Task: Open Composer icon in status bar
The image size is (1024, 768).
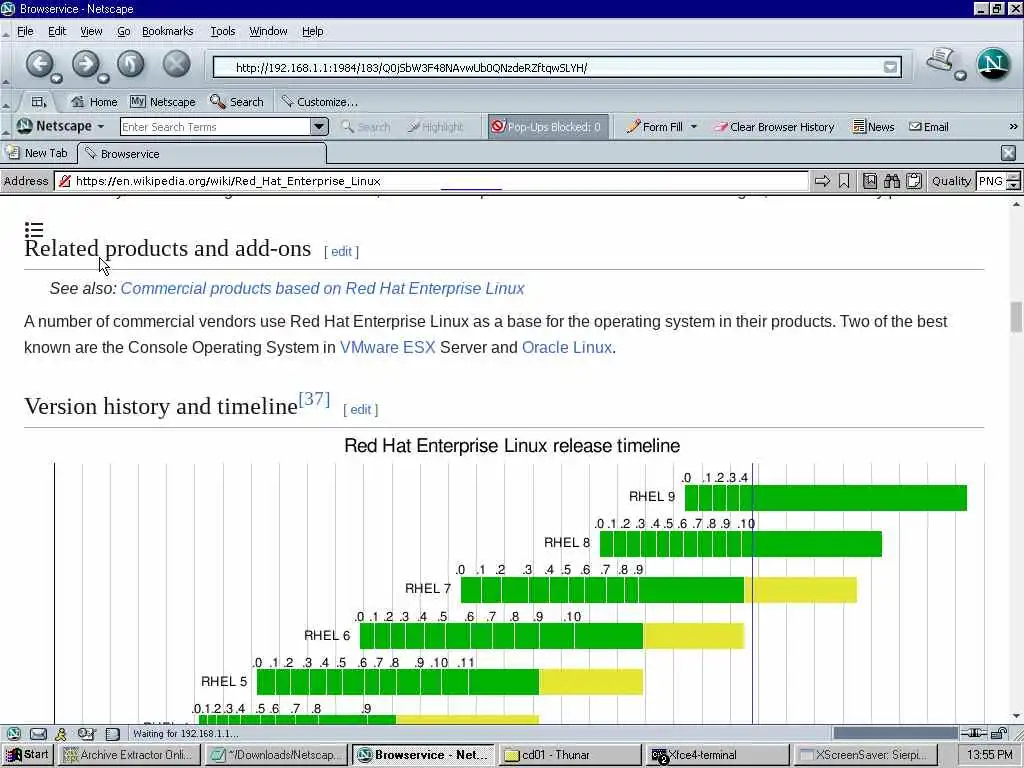Action: point(86,733)
